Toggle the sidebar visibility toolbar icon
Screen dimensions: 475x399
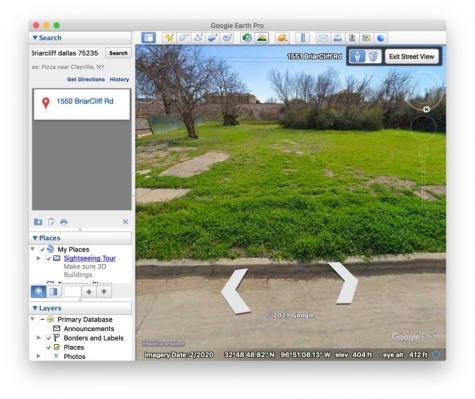coord(148,38)
